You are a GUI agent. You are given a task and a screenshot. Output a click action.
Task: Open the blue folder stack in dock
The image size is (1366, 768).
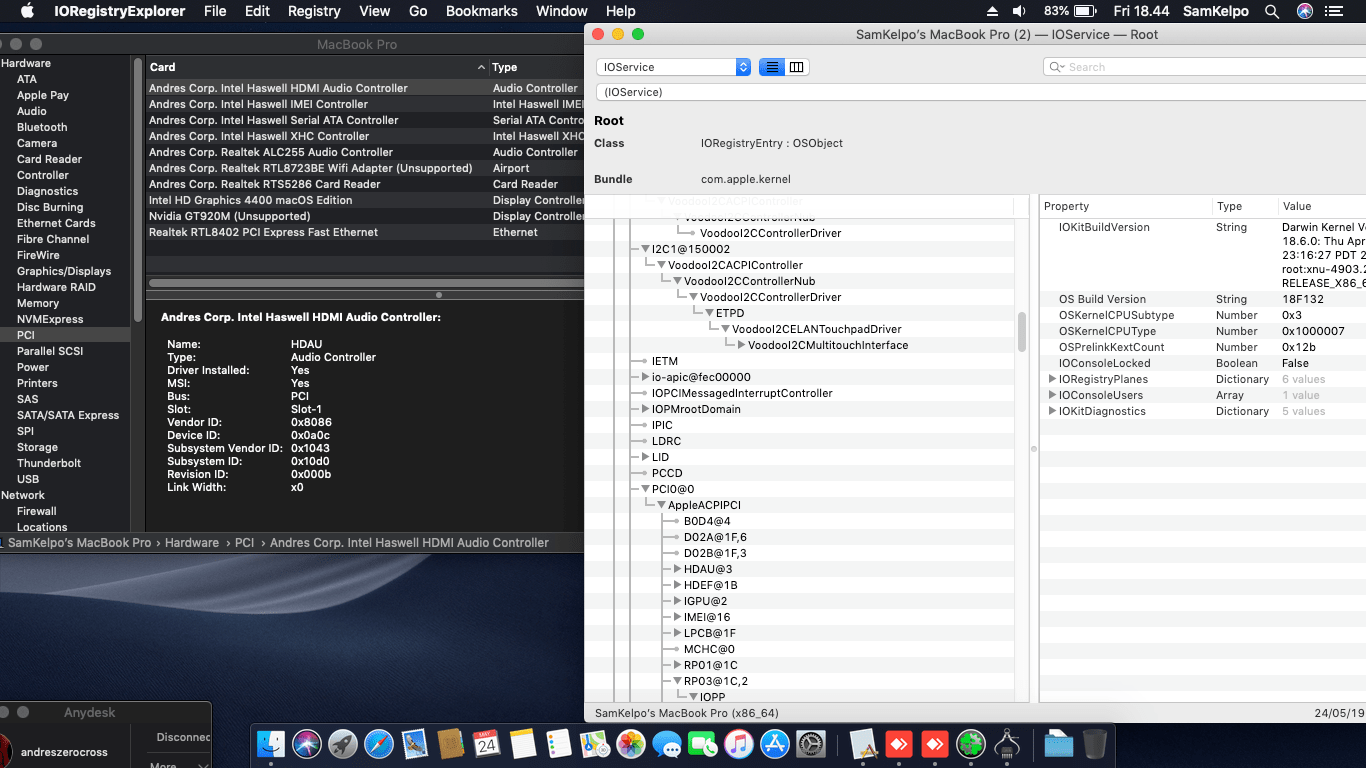click(1058, 743)
